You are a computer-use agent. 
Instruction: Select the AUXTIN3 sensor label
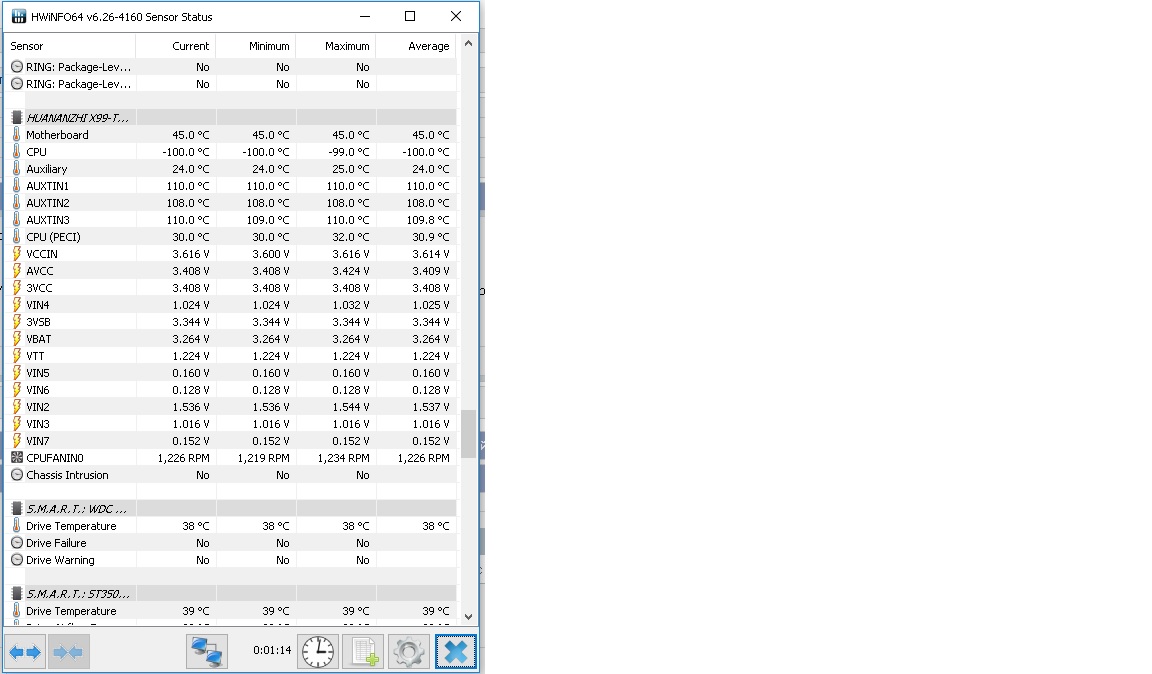tap(48, 220)
